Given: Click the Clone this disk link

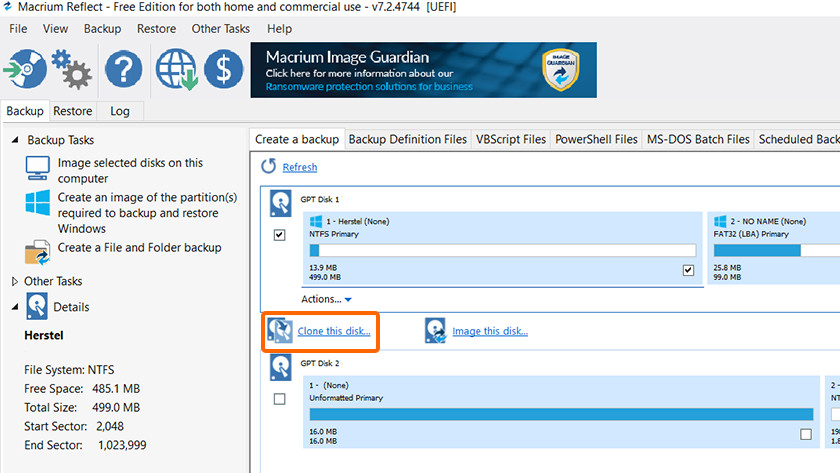Looking at the screenshot, I should coord(334,331).
